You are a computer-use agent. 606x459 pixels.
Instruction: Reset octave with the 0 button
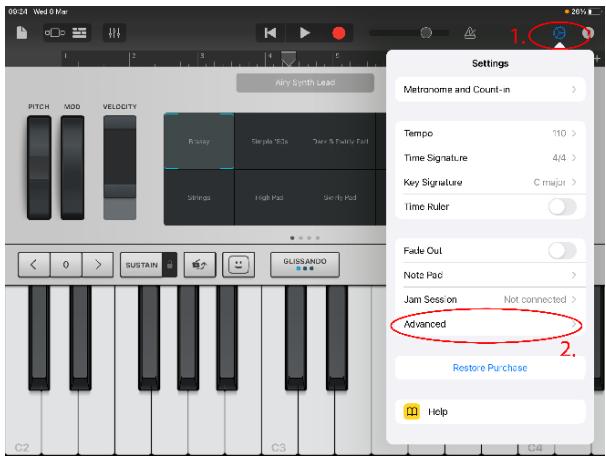click(x=66, y=265)
